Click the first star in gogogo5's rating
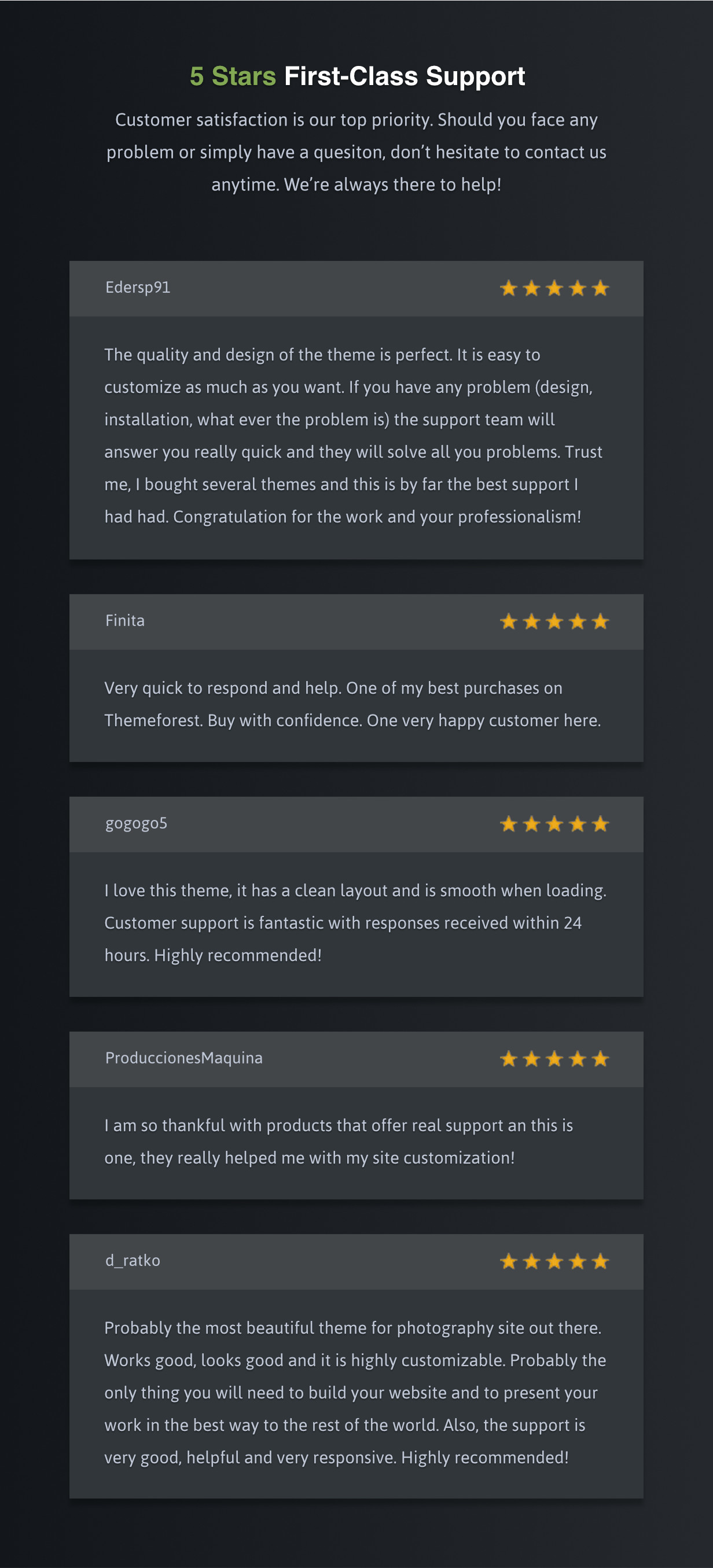The image size is (713, 1568). (x=508, y=824)
